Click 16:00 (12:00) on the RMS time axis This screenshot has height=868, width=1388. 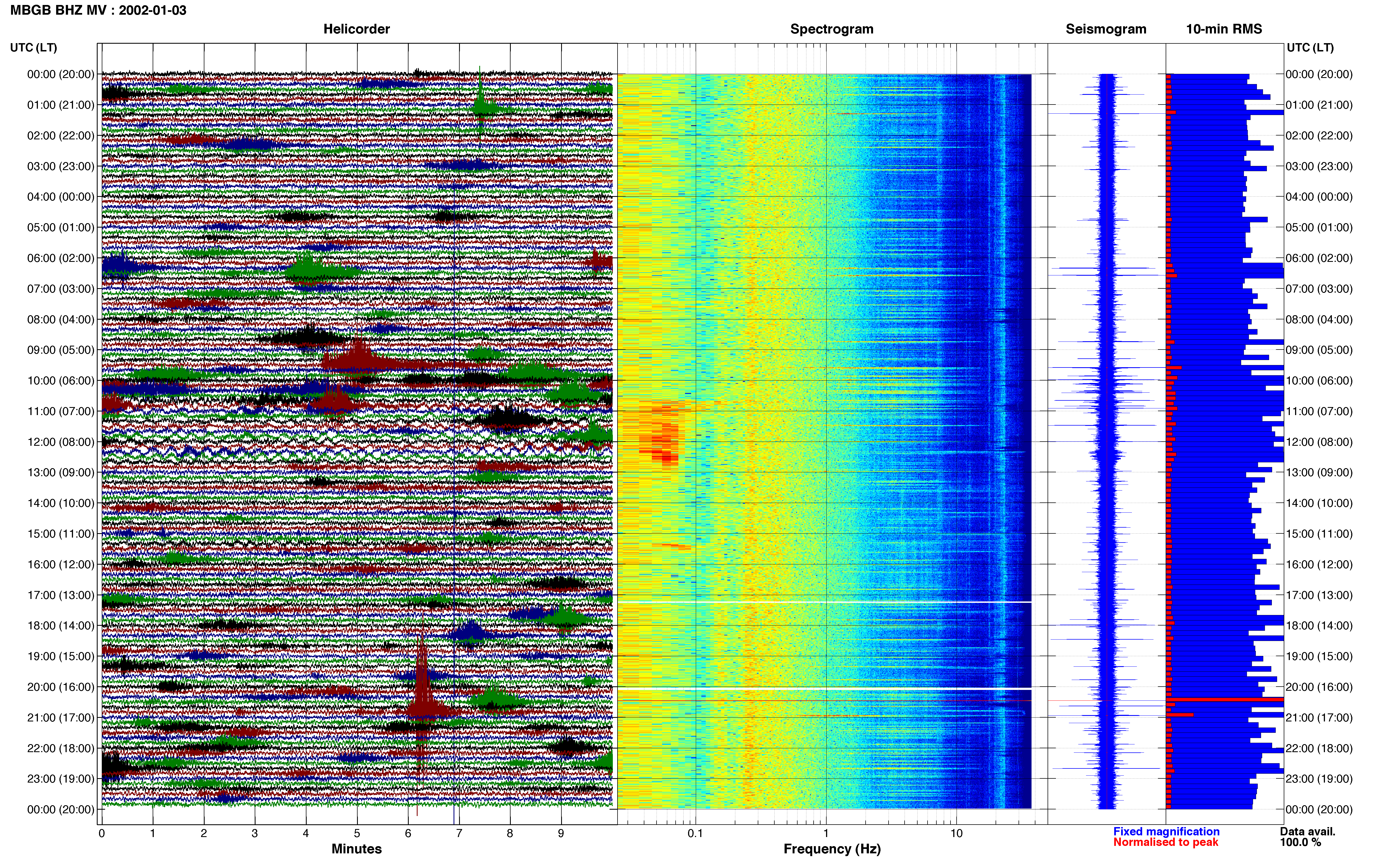[1319, 564]
